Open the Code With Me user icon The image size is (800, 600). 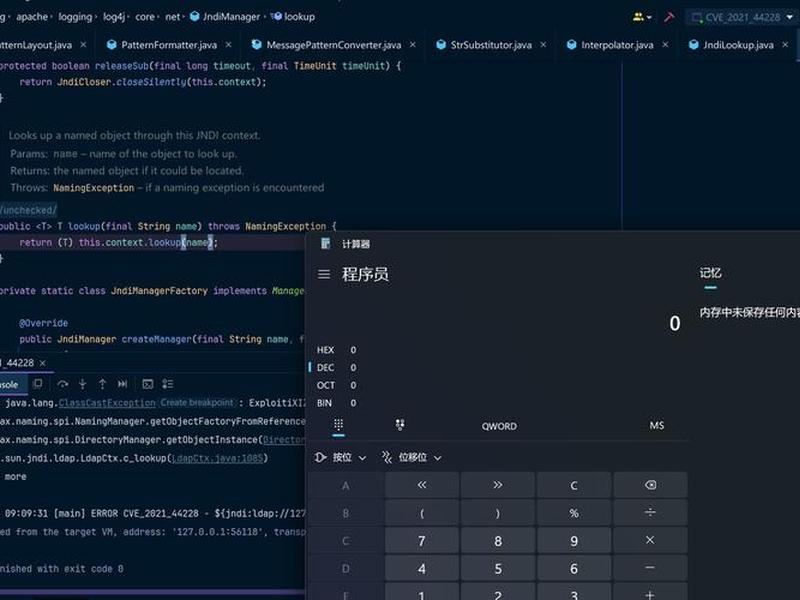(642, 17)
